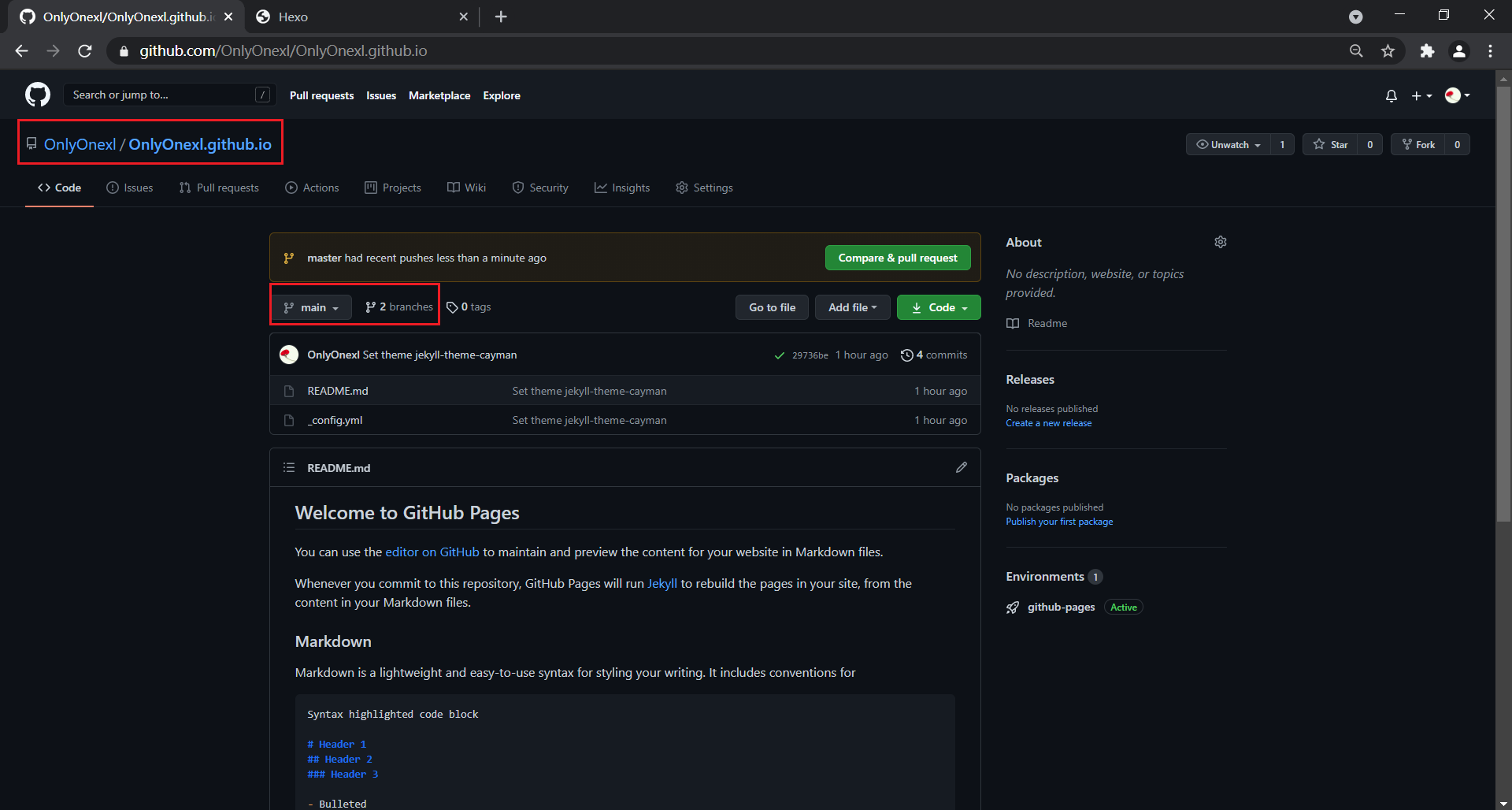Open the Jekyll link in README
The width and height of the screenshot is (1512, 810).
(662, 583)
